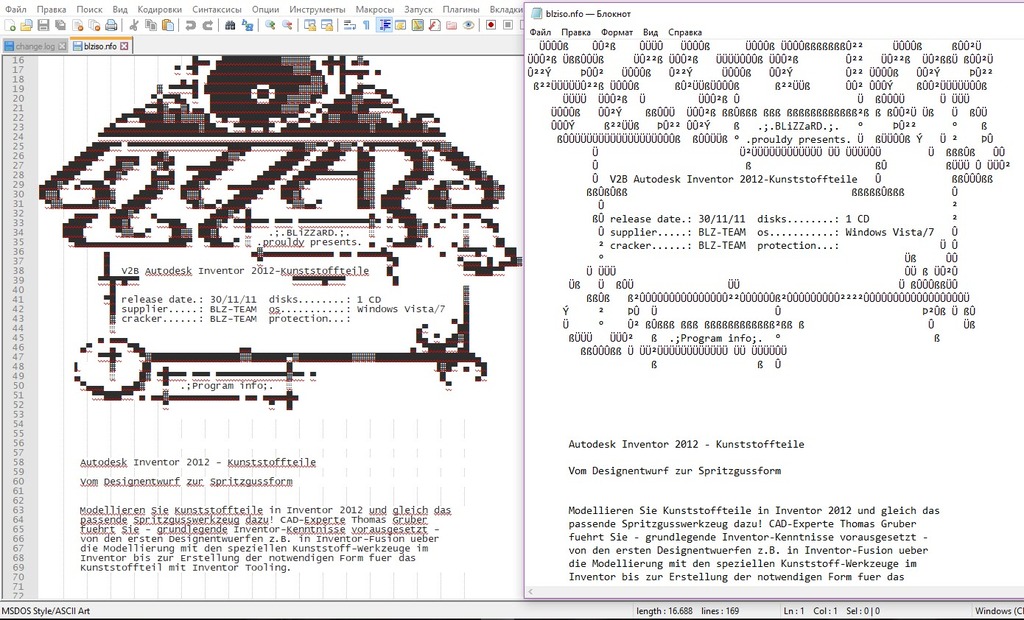This screenshot has width=1024, height=620.
Task: Undo the last action
Action: 190,25
